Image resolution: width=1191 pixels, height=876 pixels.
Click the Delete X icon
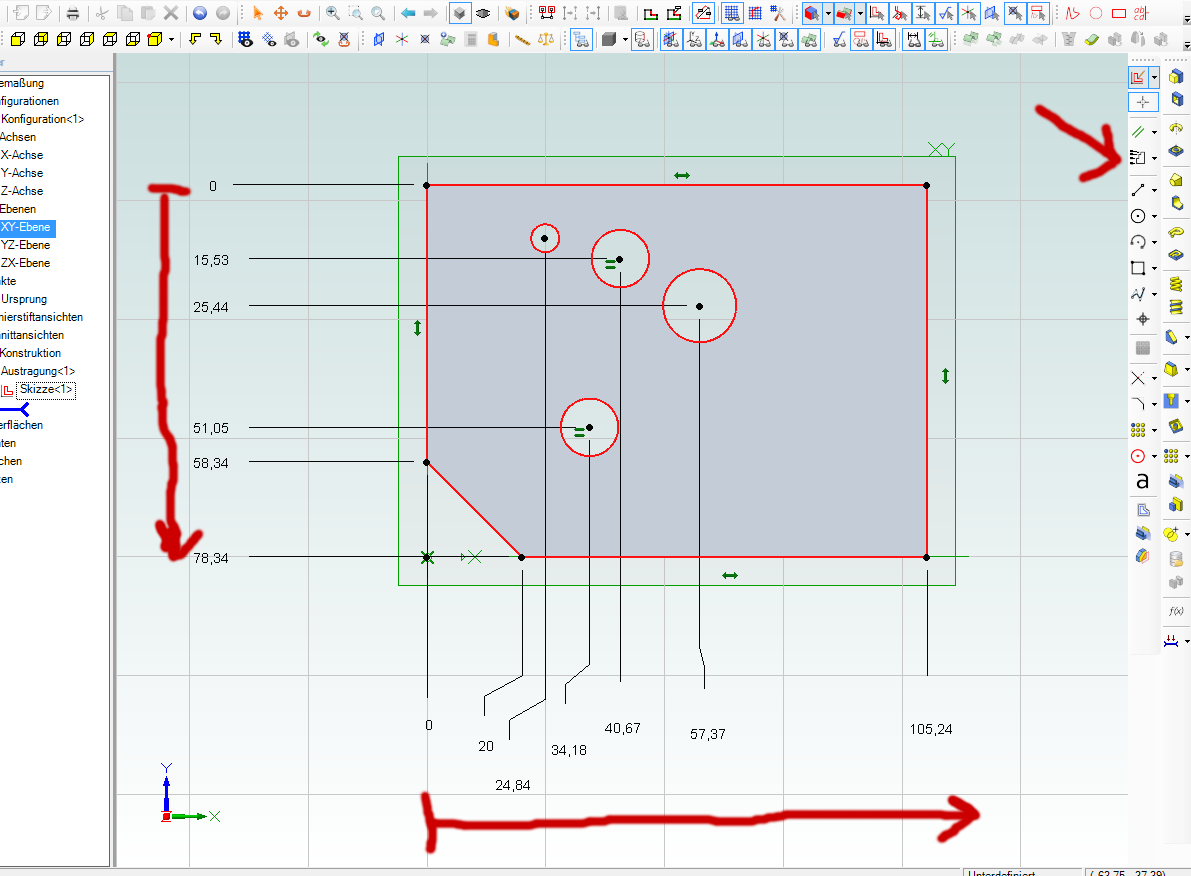coord(171,13)
